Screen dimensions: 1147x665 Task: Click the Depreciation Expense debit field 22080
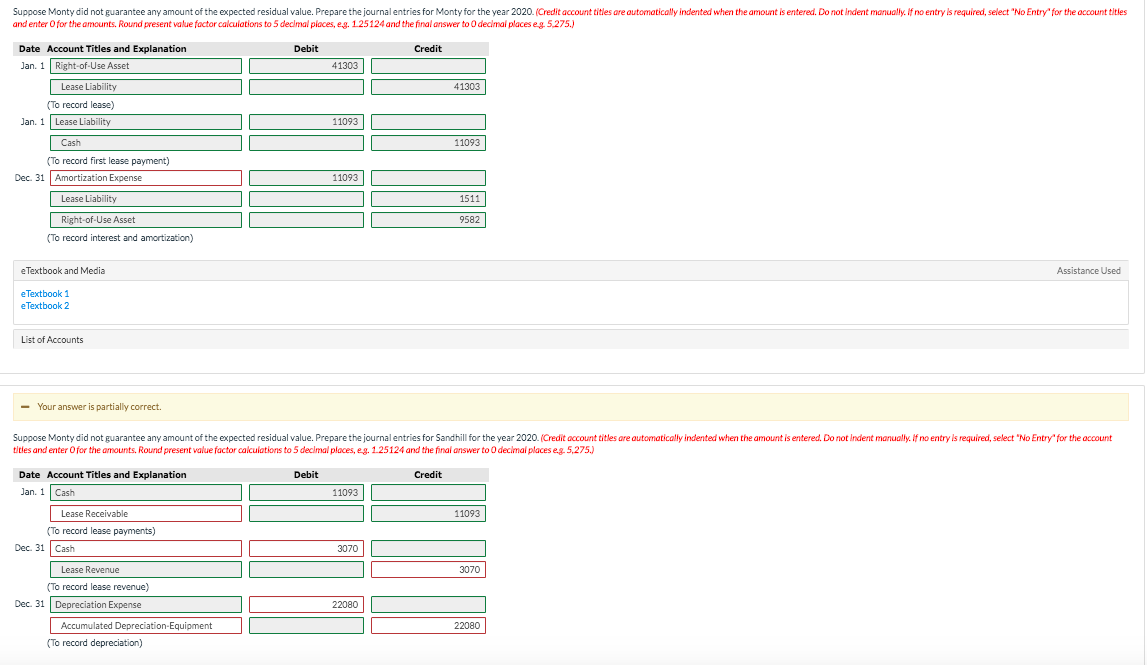coord(306,605)
